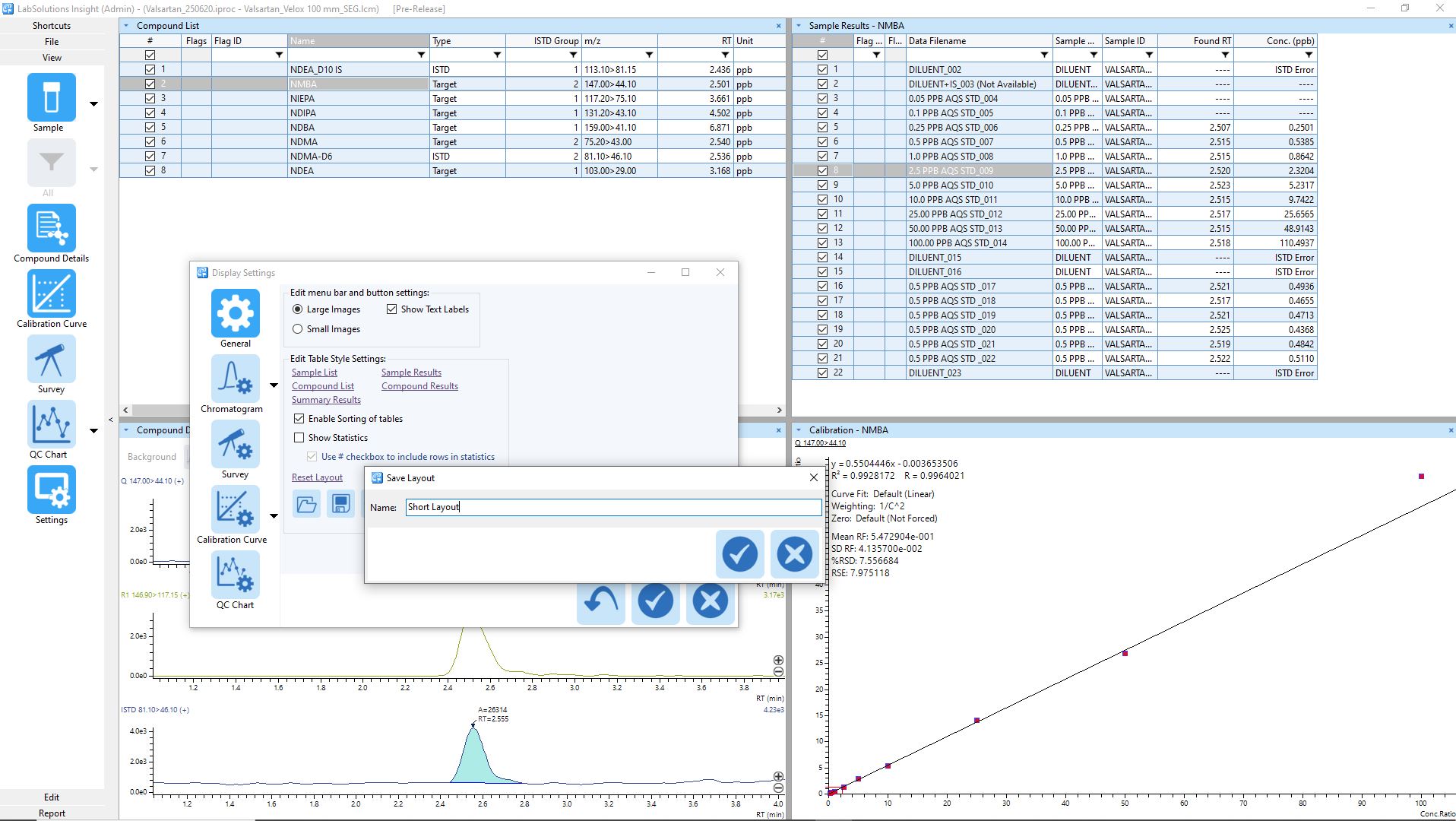Viewport: 1456px width, 821px height.
Task: Collapse the Sample Results panel arrow
Action: pos(799,26)
